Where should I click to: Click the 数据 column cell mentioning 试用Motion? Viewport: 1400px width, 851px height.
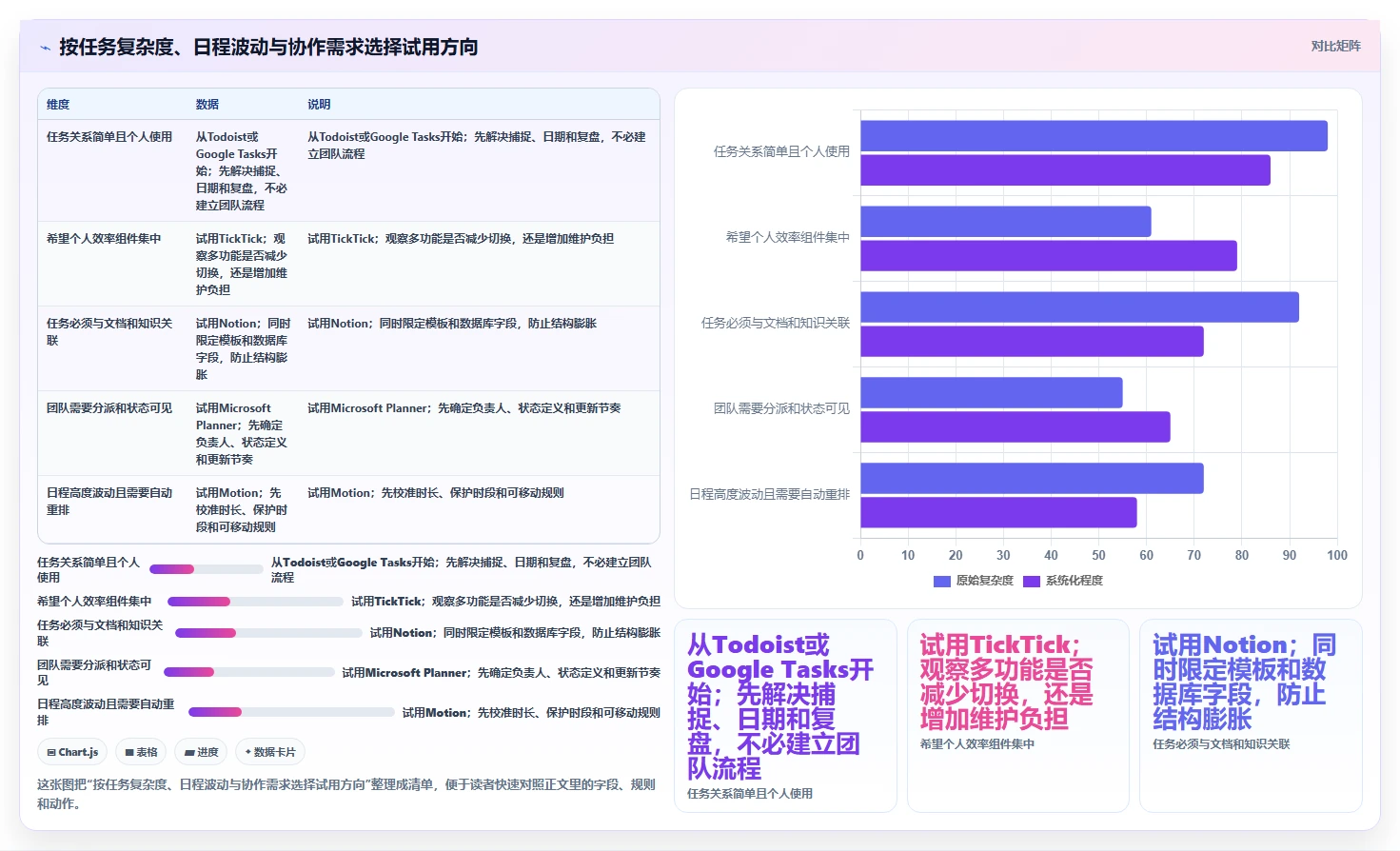tap(243, 509)
